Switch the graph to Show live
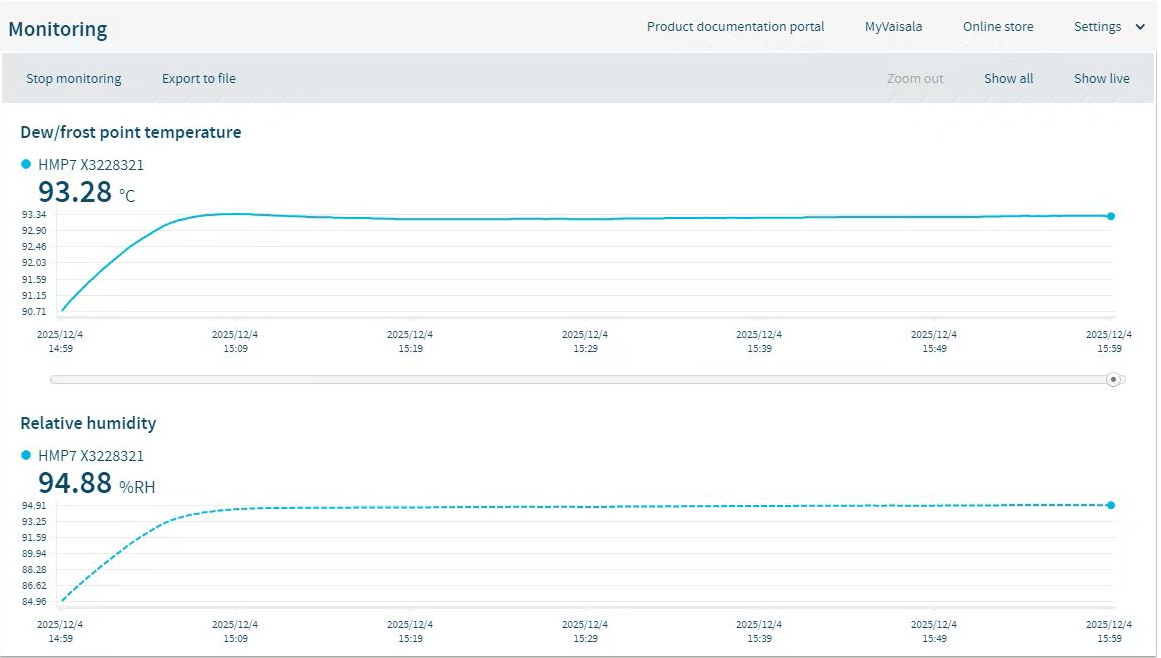Screen dimensions: 1161x658 (x=1101, y=79)
